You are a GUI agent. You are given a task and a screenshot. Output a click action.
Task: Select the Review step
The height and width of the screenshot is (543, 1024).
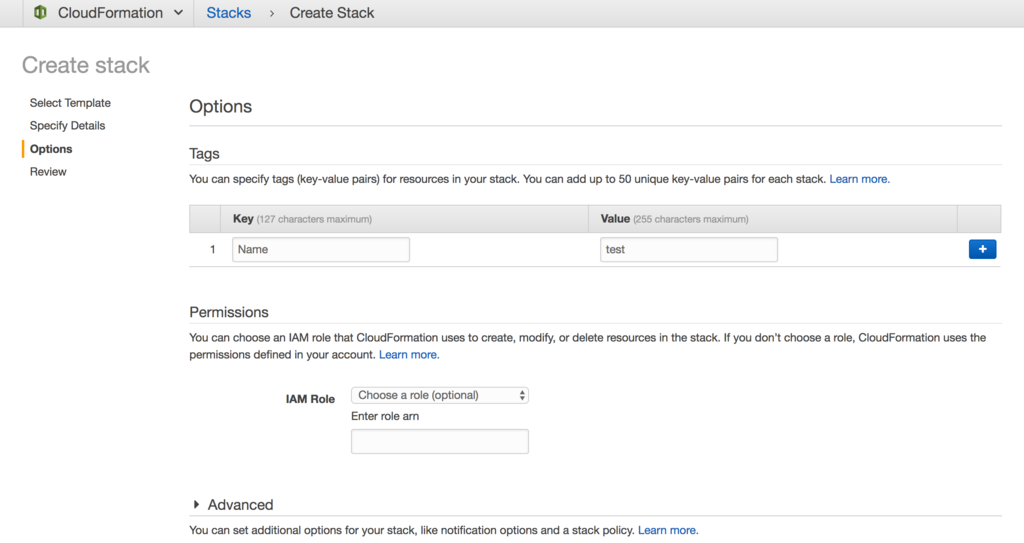pyautogui.click(x=48, y=172)
